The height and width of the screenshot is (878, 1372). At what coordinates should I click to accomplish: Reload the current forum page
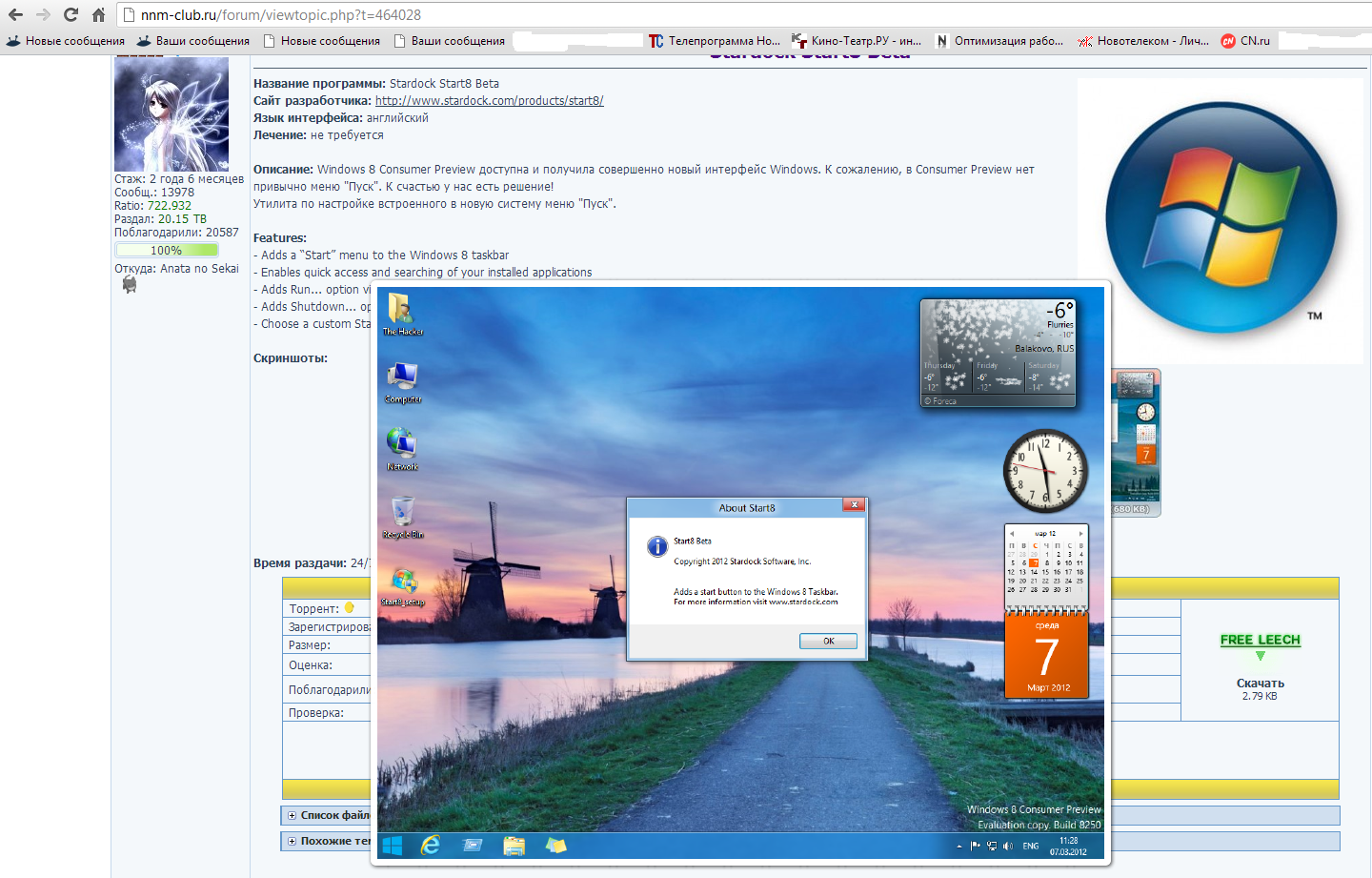[71, 14]
